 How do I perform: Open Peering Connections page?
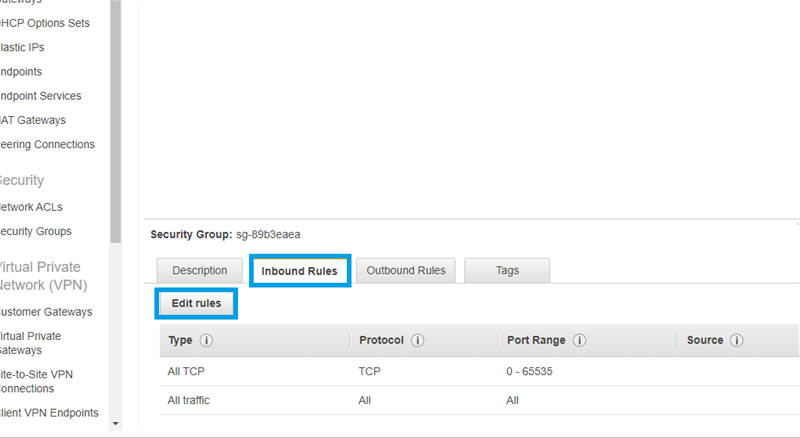pos(47,144)
